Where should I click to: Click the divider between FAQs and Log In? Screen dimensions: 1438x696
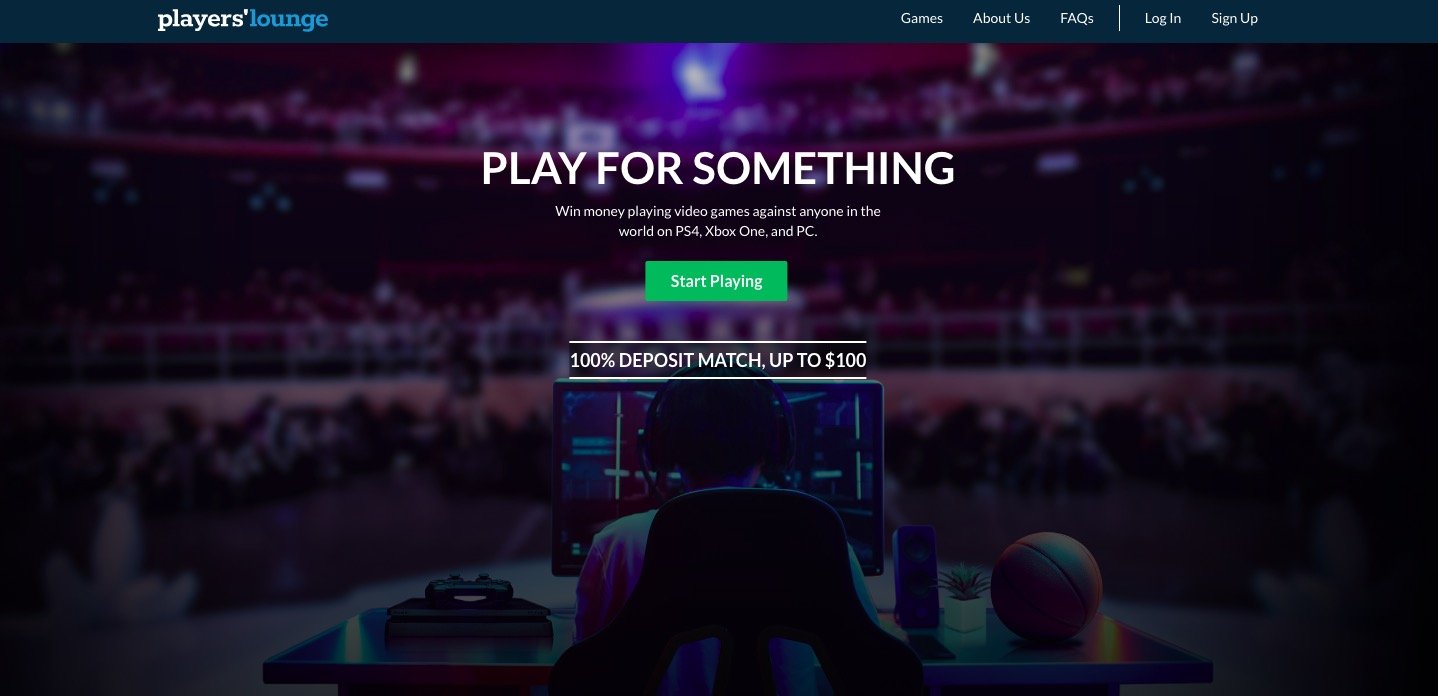(1119, 18)
